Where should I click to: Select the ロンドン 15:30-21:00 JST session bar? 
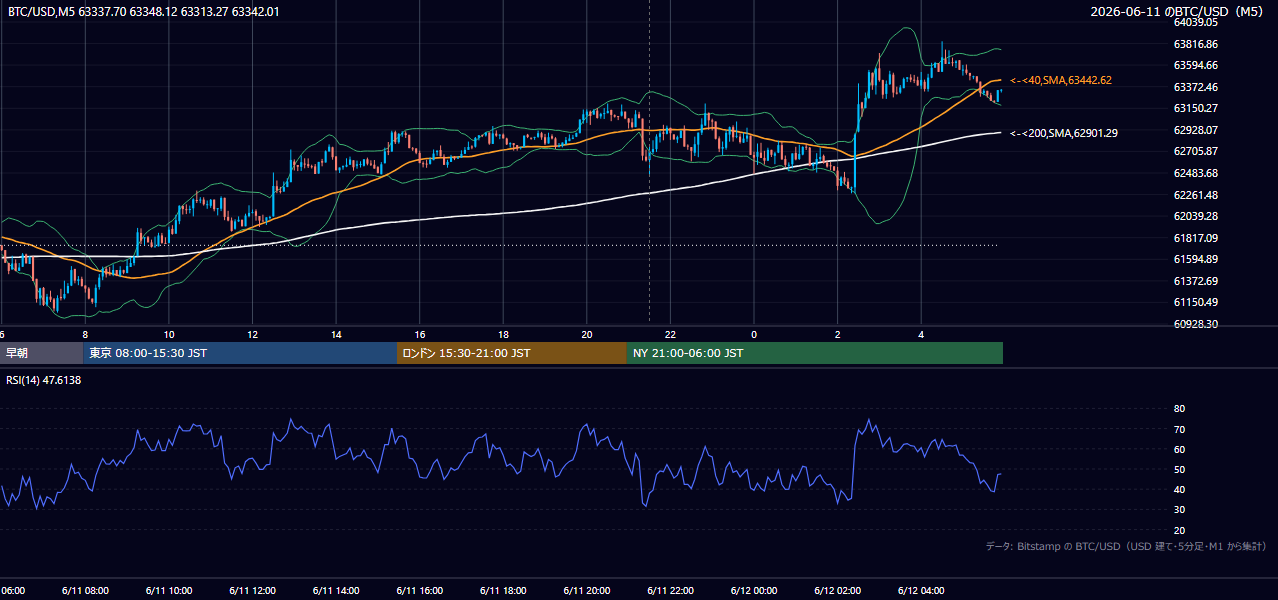click(x=512, y=353)
